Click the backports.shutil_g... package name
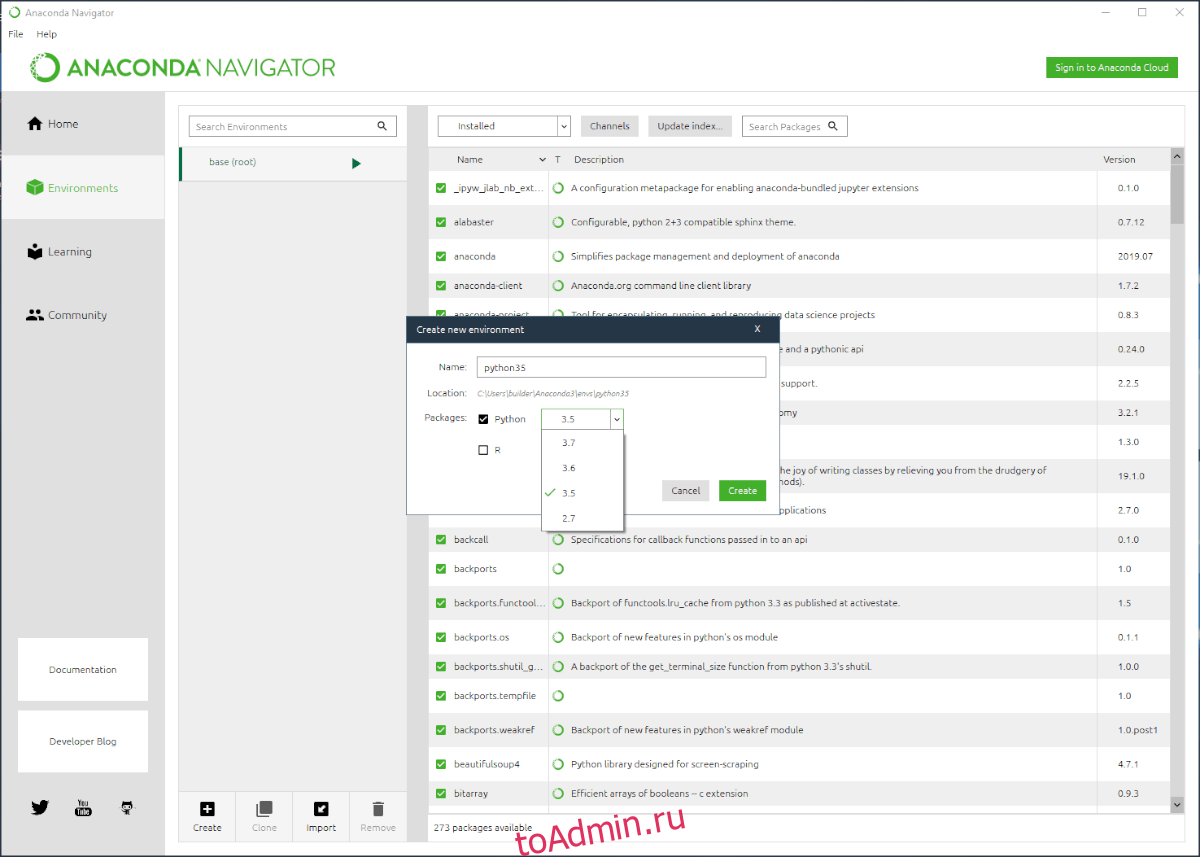Image resolution: width=1200 pixels, height=857 pixels. [499, 666]
